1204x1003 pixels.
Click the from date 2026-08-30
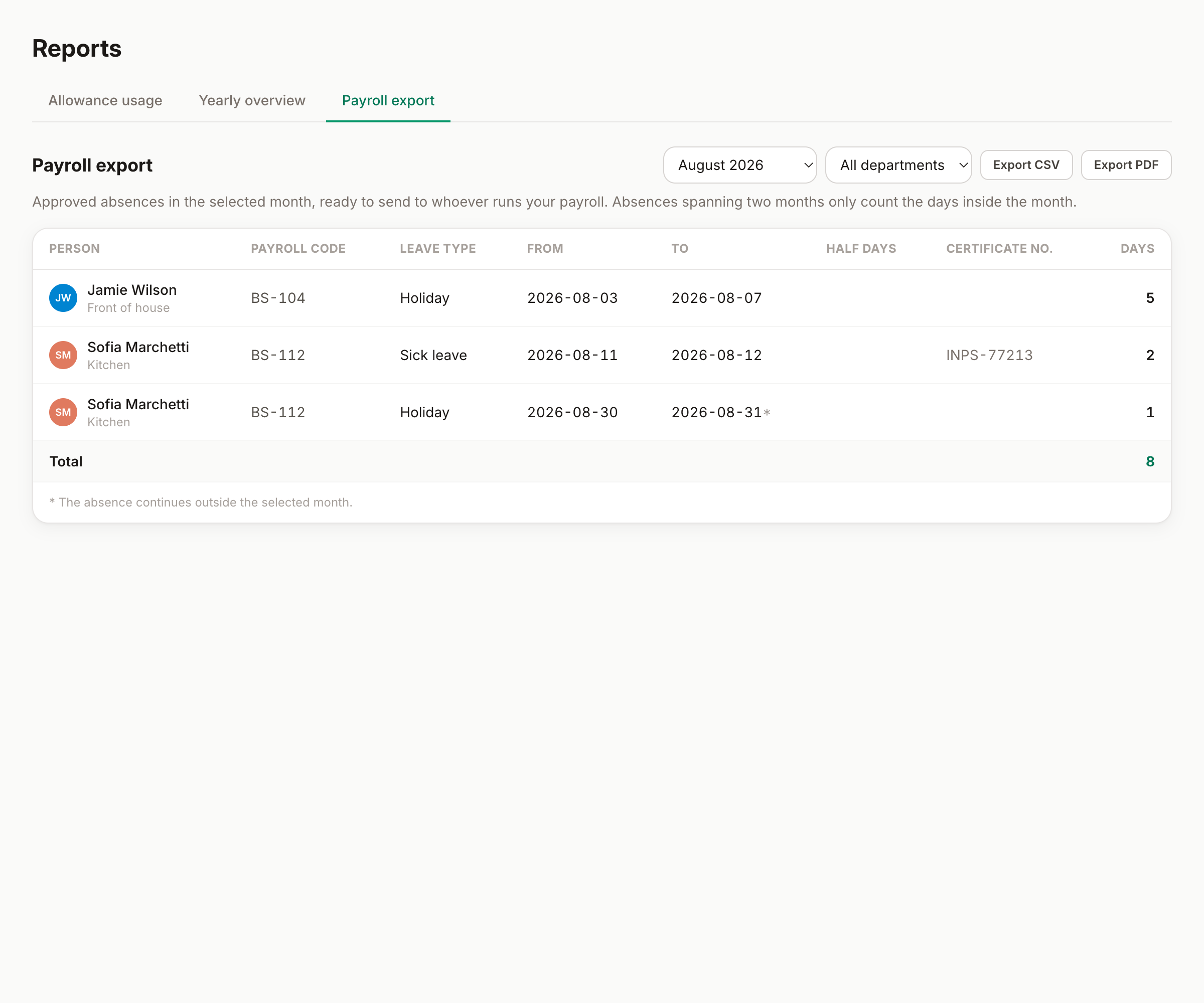pyautogui.click(x=572, y=413)
